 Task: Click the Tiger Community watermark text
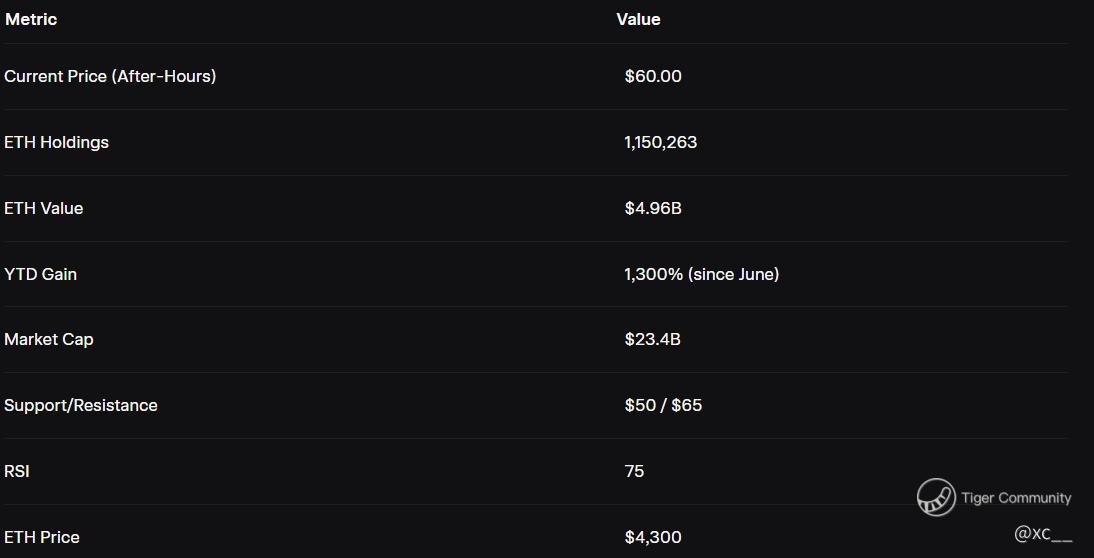1016,498
